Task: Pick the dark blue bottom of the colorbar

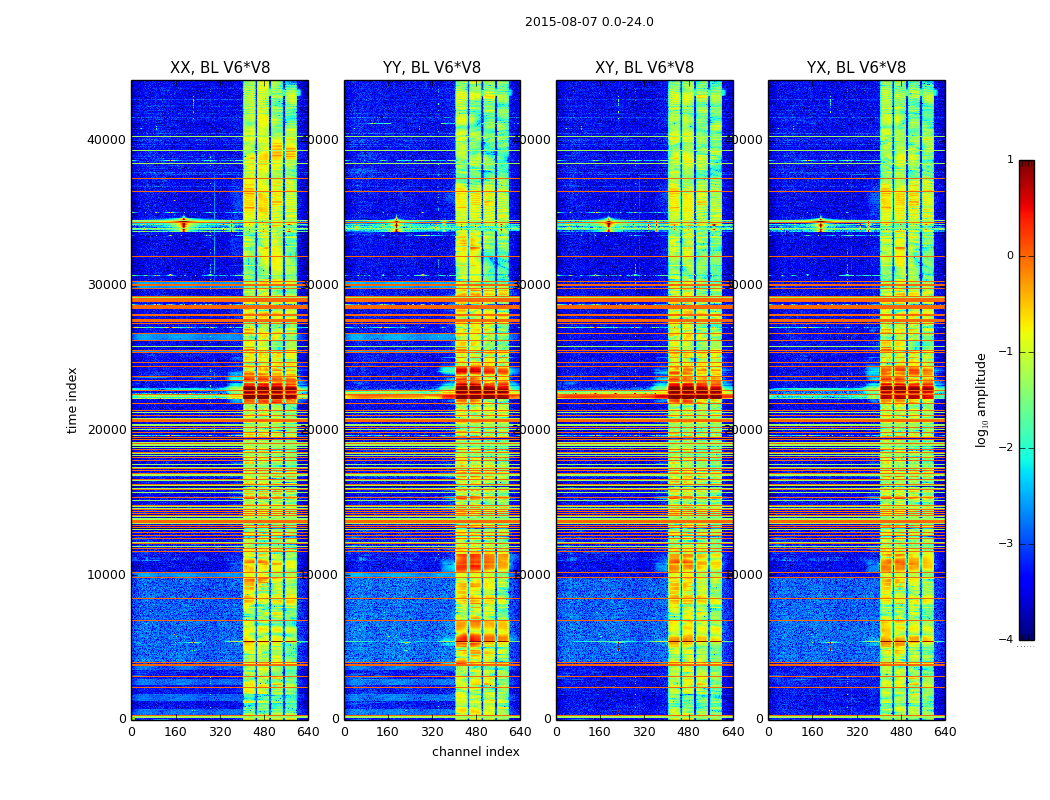Action: pos(1026,633)
